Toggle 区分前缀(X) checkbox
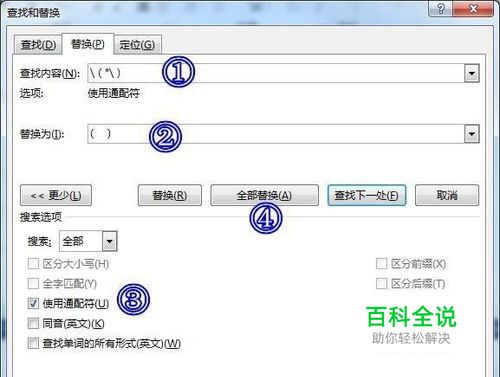This screenshot has height=377, width=500. click(381, 264)
